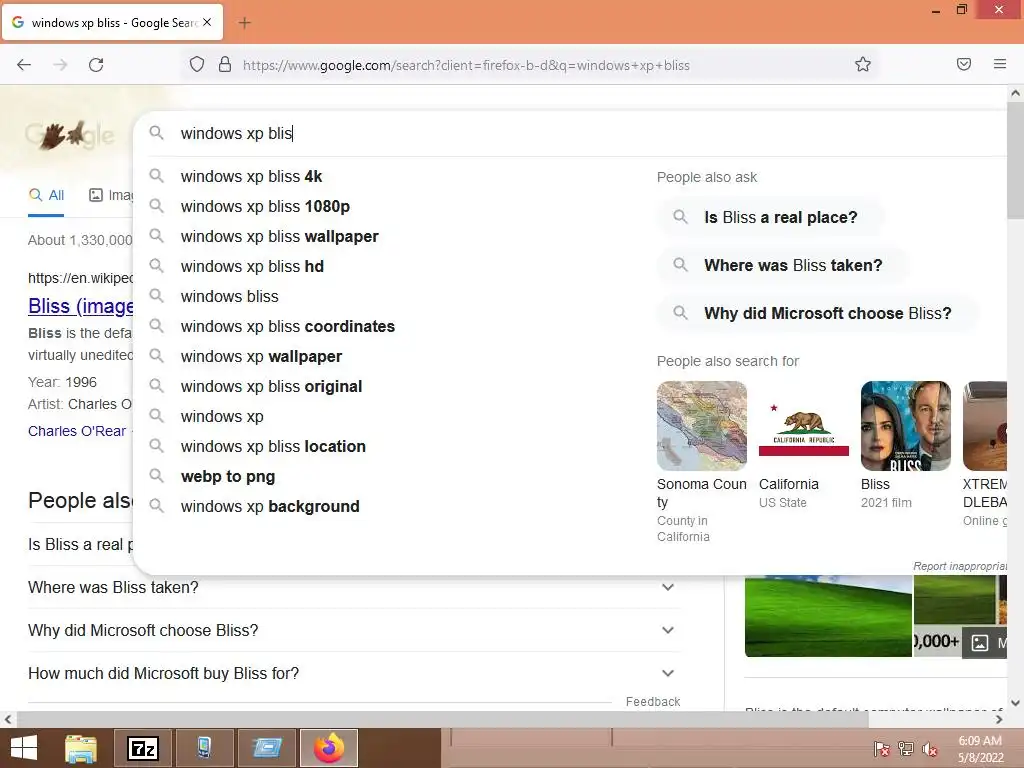
Task: Close the windows xp bliss tab
Action: pyautogui.click(x=207, y=22)
